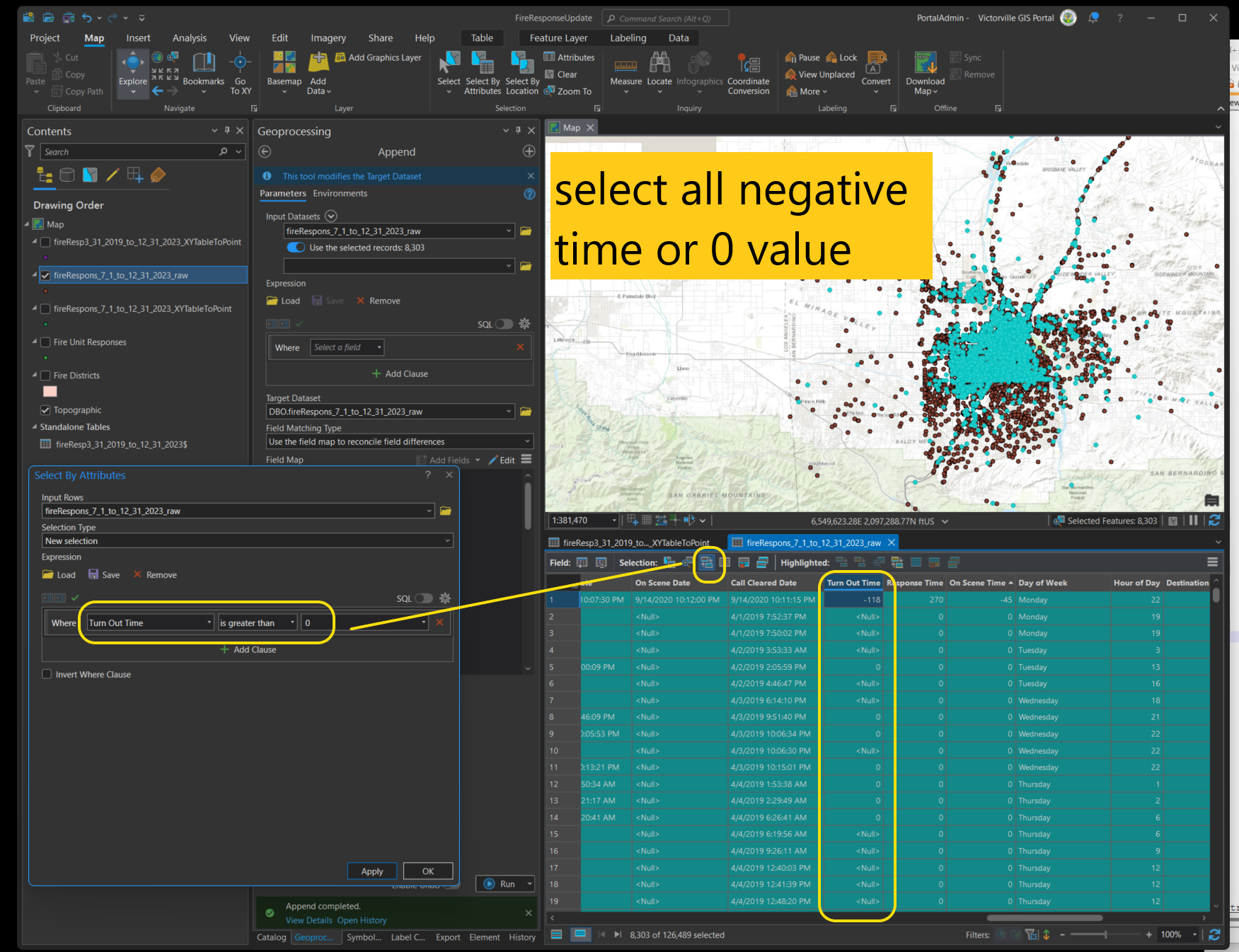Switch to the Catalog pane tab
Screen dimensions: 1239x952
(x=271, y=937)
